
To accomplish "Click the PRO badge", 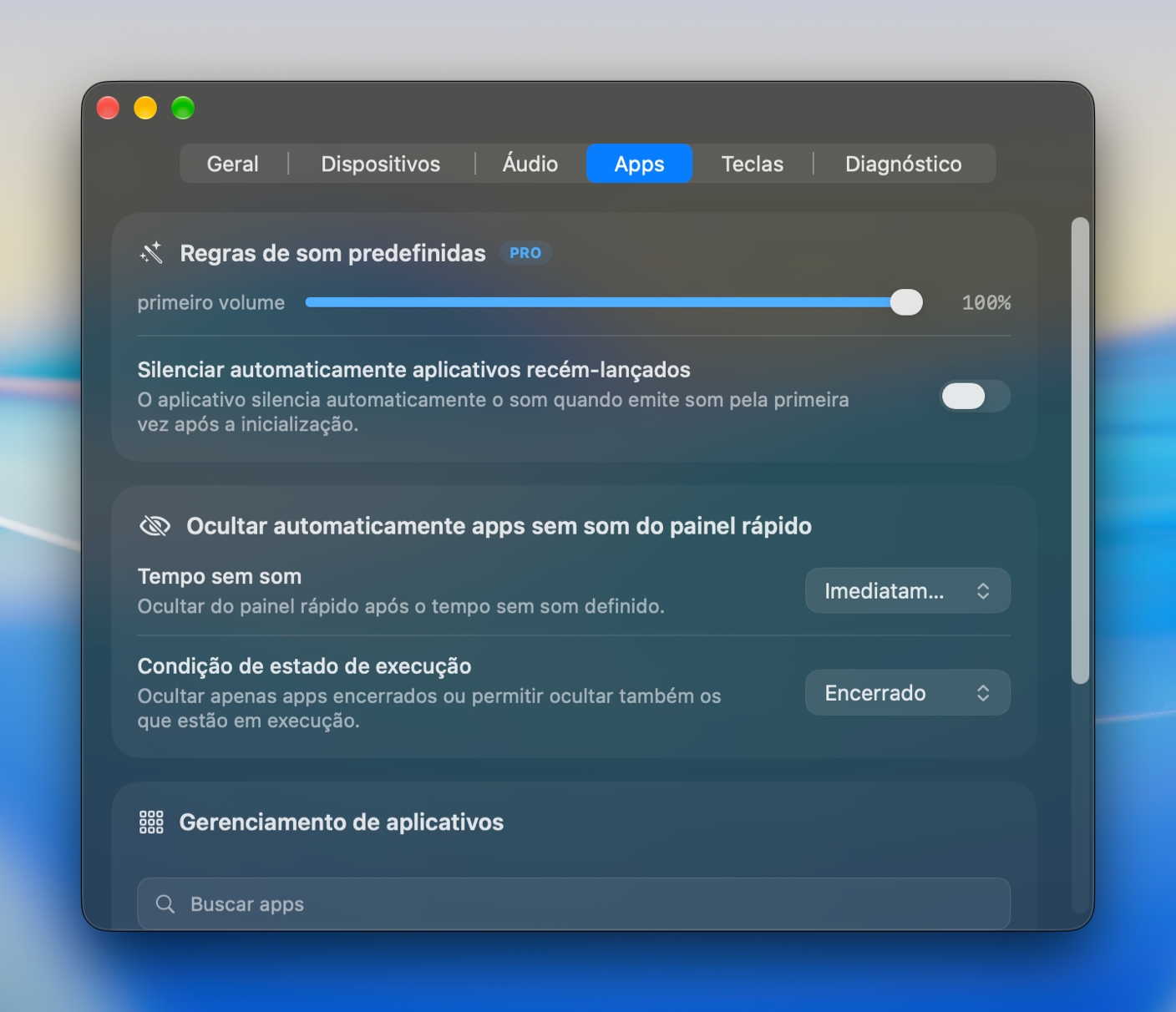I will (525, 253).
